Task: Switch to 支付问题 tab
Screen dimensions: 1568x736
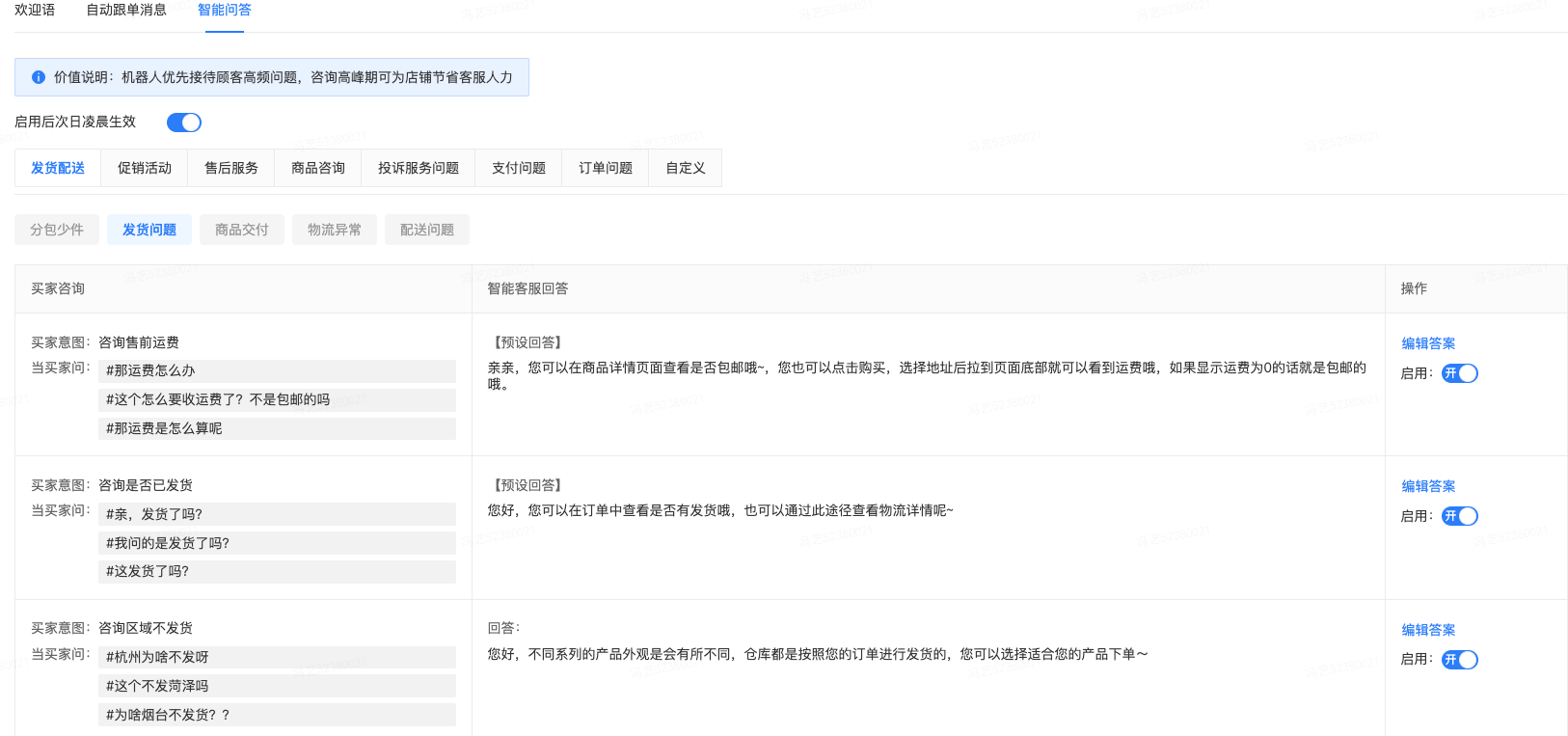Action: tap(519, 168)
